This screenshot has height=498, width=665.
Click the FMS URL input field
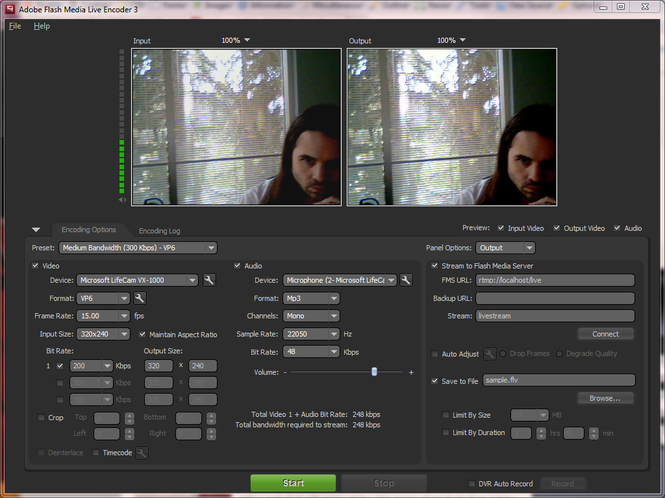coord(555,280)
